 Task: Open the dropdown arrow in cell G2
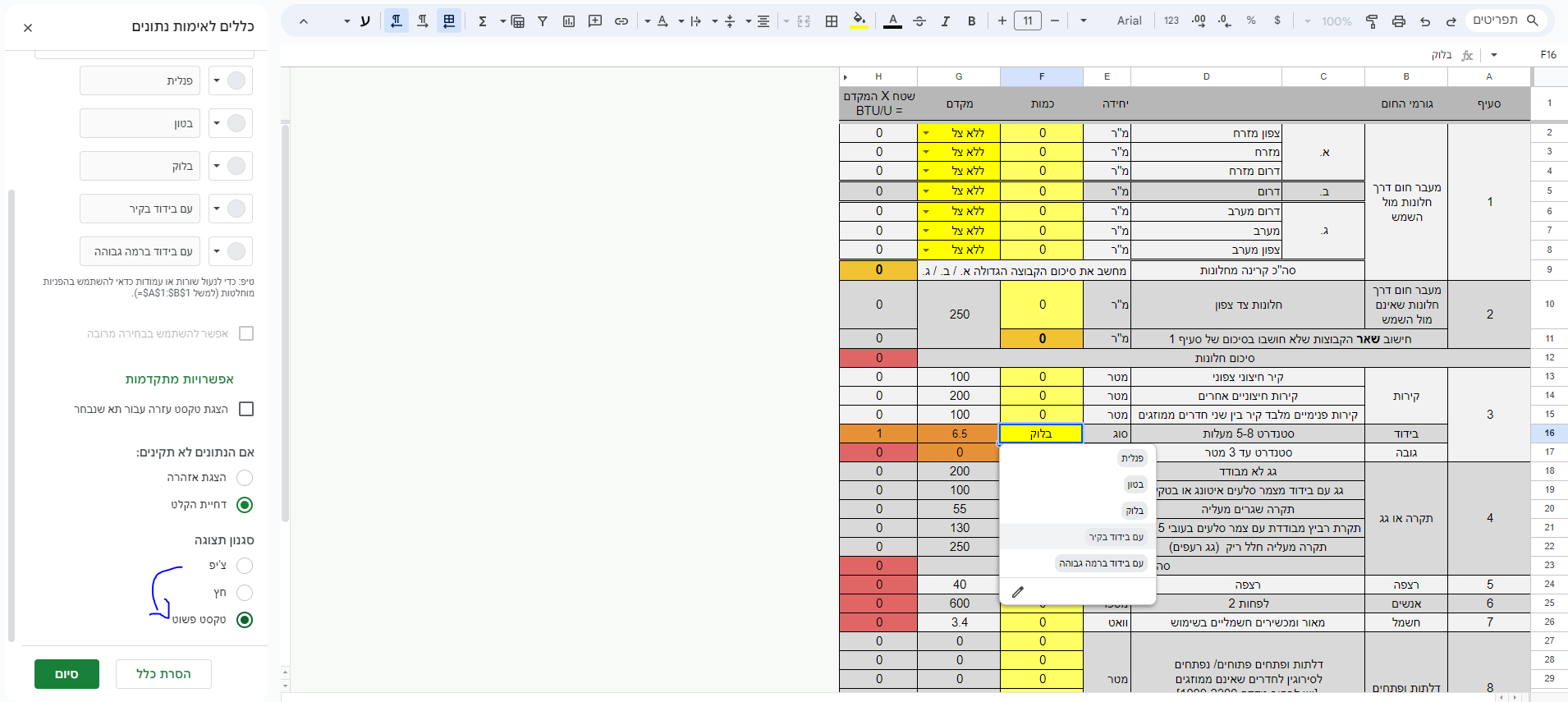927,133
